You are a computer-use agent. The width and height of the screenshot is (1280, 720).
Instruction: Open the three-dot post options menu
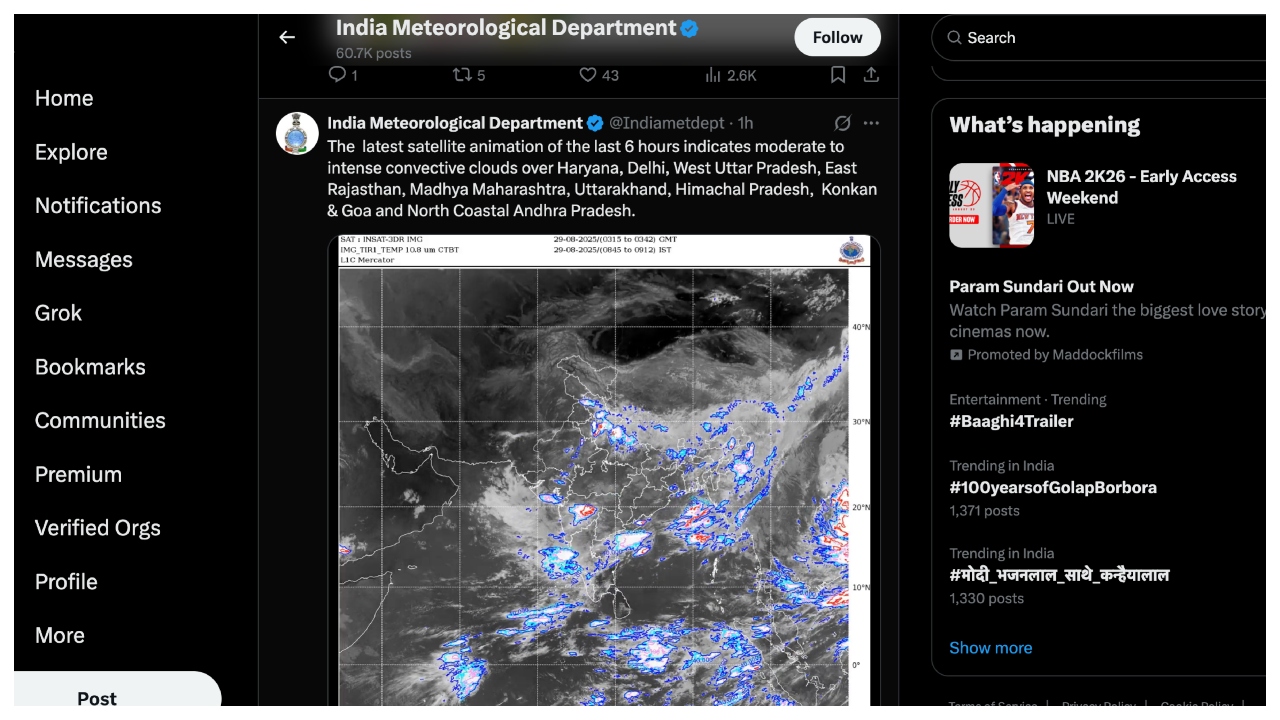pos(871,123)
